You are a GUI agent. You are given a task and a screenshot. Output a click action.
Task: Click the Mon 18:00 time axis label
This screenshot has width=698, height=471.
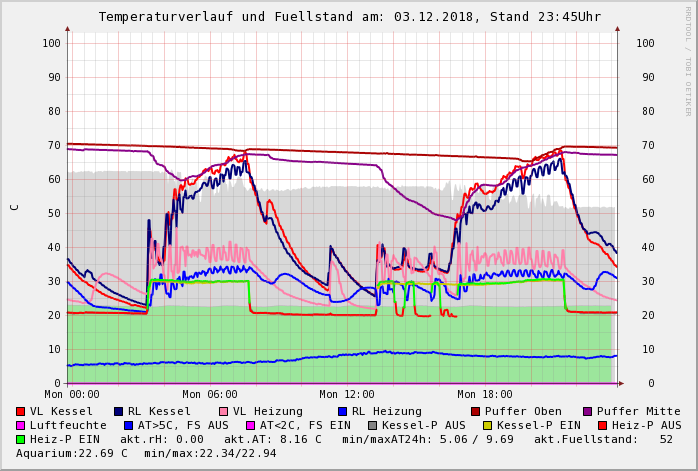coord(485,394)
